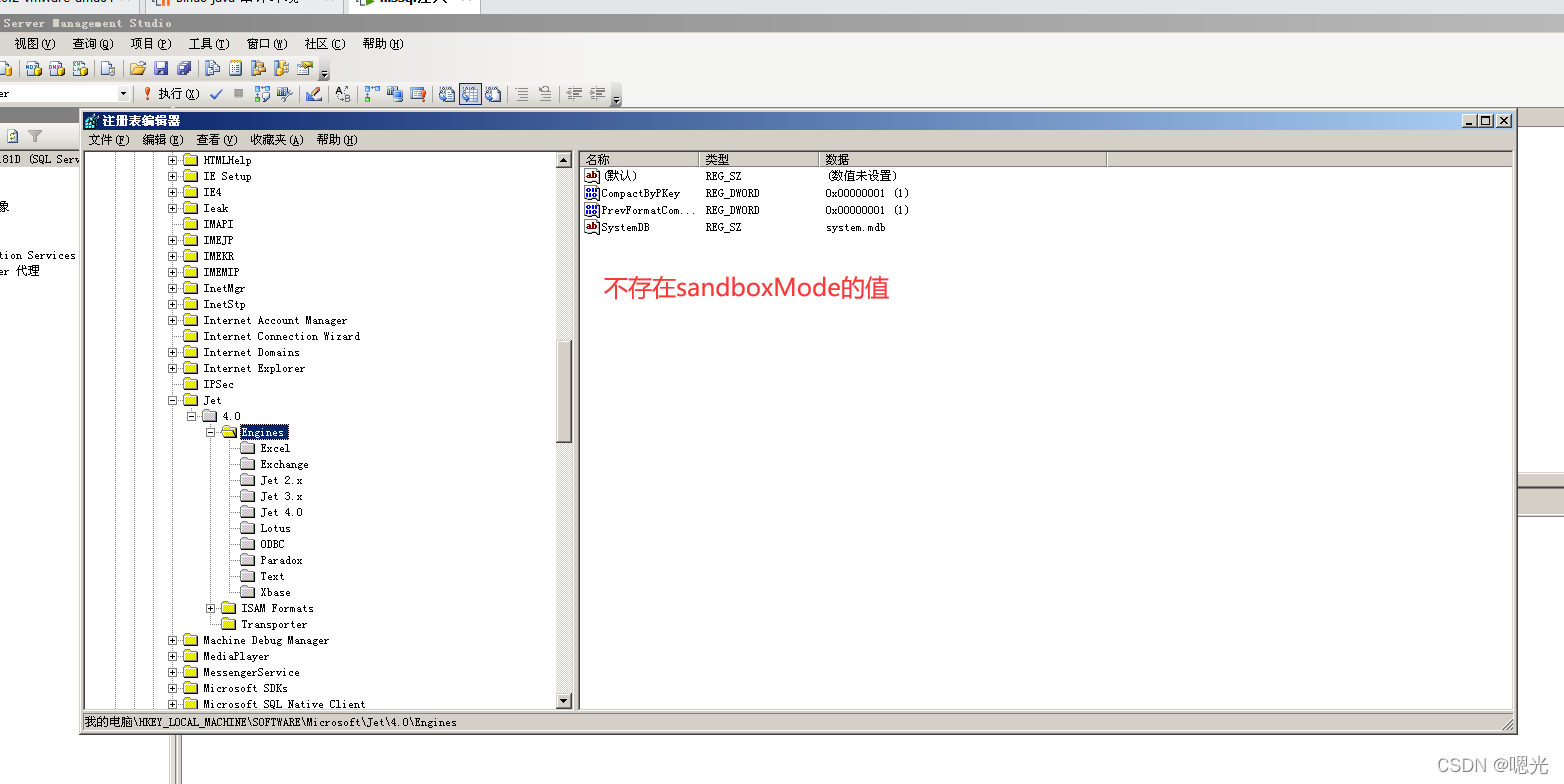The height and width of the screenshot is (784, 1564).
Task: Select the ODBC engine subkey
Action: pos(272,544)
